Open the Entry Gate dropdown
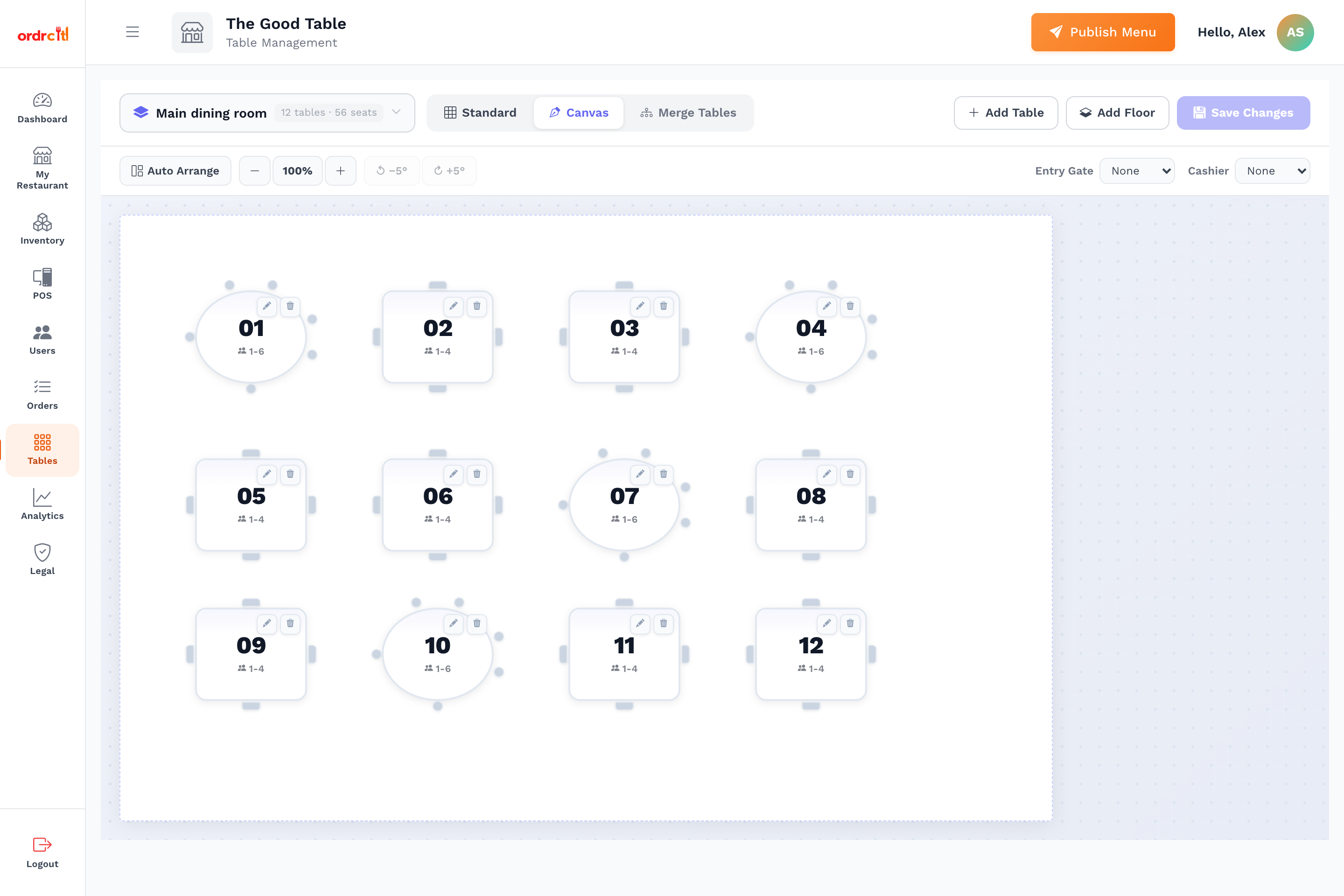The image size is (1344, 896). pyautogui.click(x=1137, y=171)
